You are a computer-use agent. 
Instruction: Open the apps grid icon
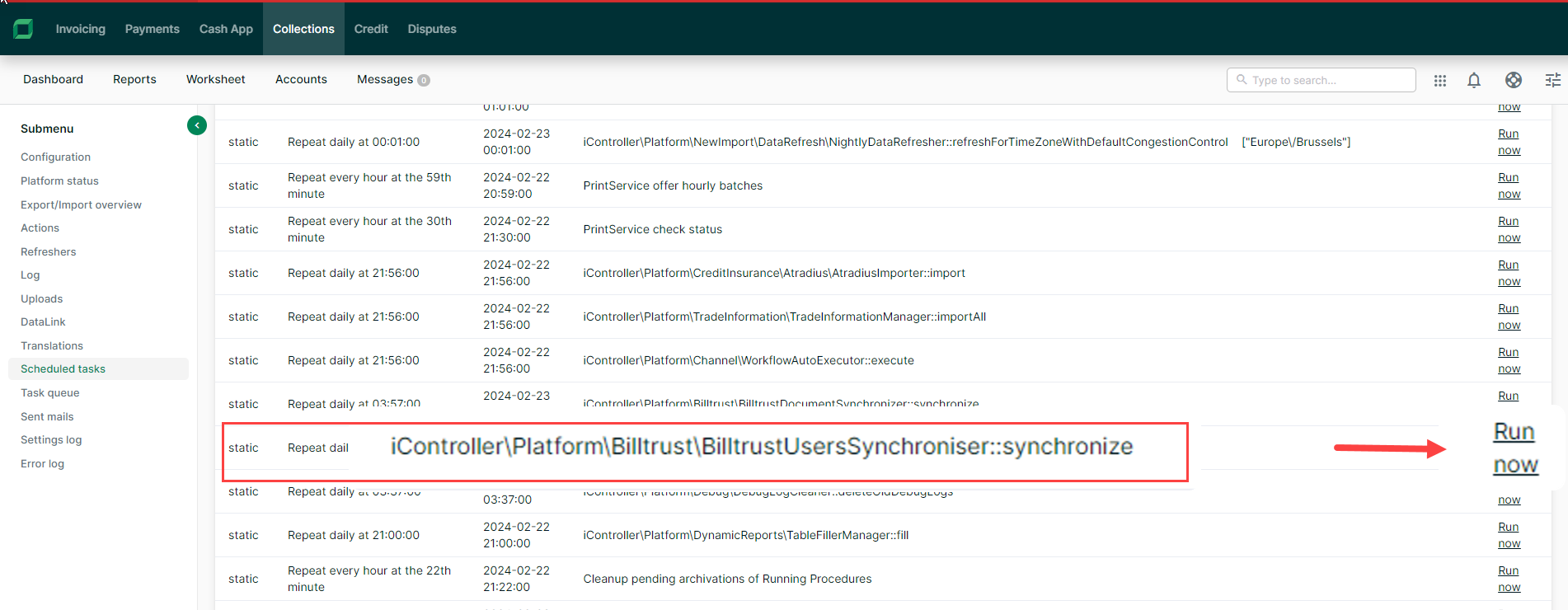[x=1439, y=80]
